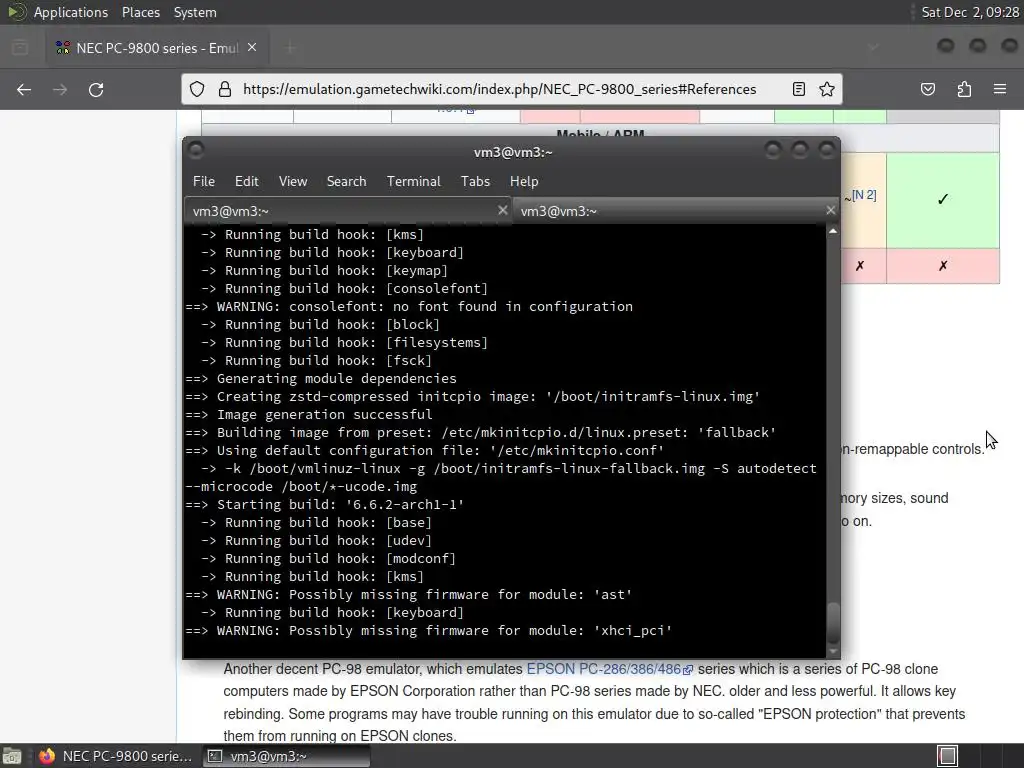The height and width of the screenshot is (768, 1024).
Task: Open terminal Search menu
Action: click(346, 182)
